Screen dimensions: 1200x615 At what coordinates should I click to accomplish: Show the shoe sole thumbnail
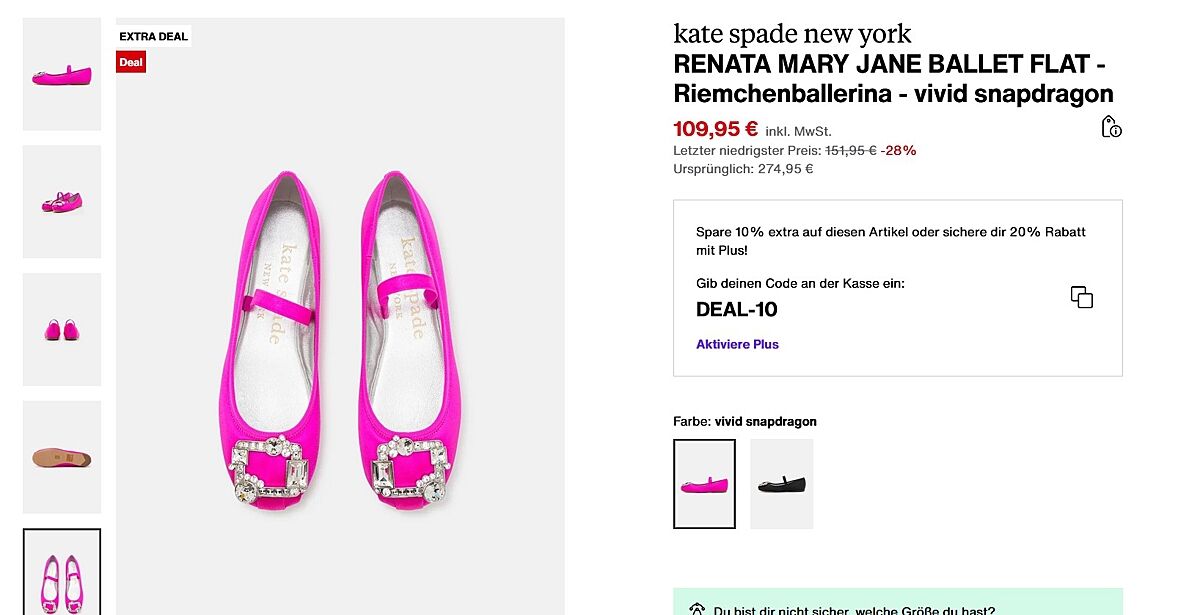click(x=62, y=457)
